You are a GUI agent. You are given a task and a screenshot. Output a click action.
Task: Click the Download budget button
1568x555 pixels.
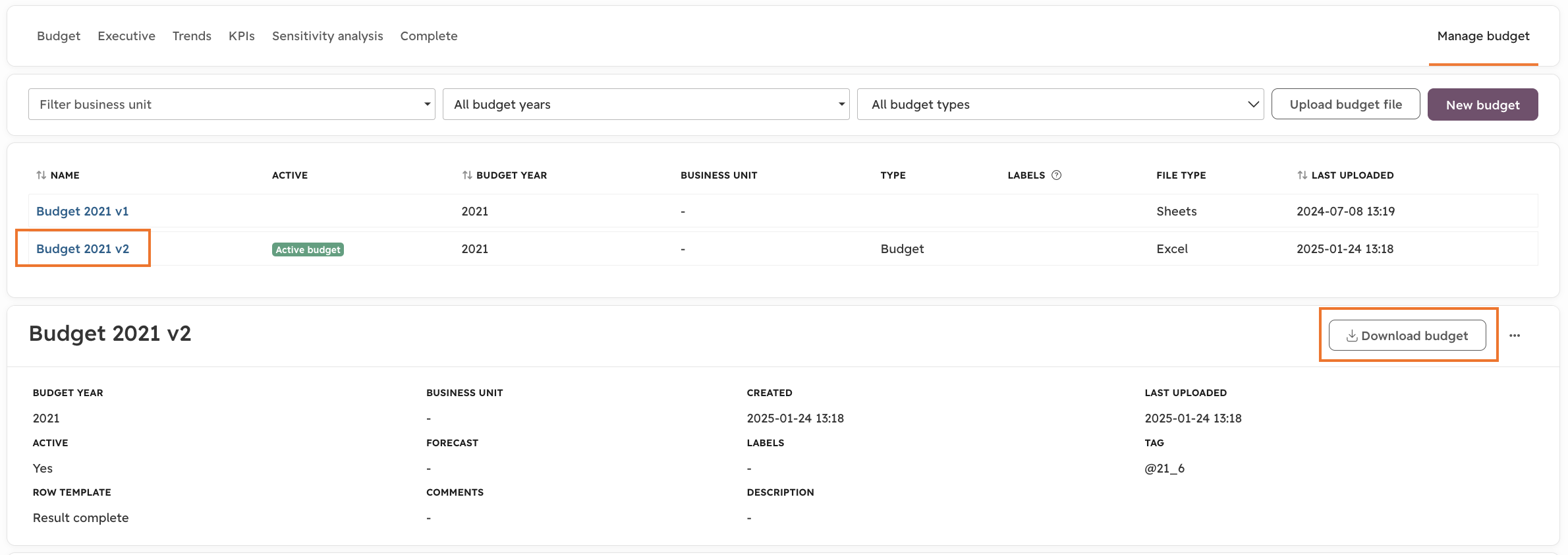[x=1407, y=336]
